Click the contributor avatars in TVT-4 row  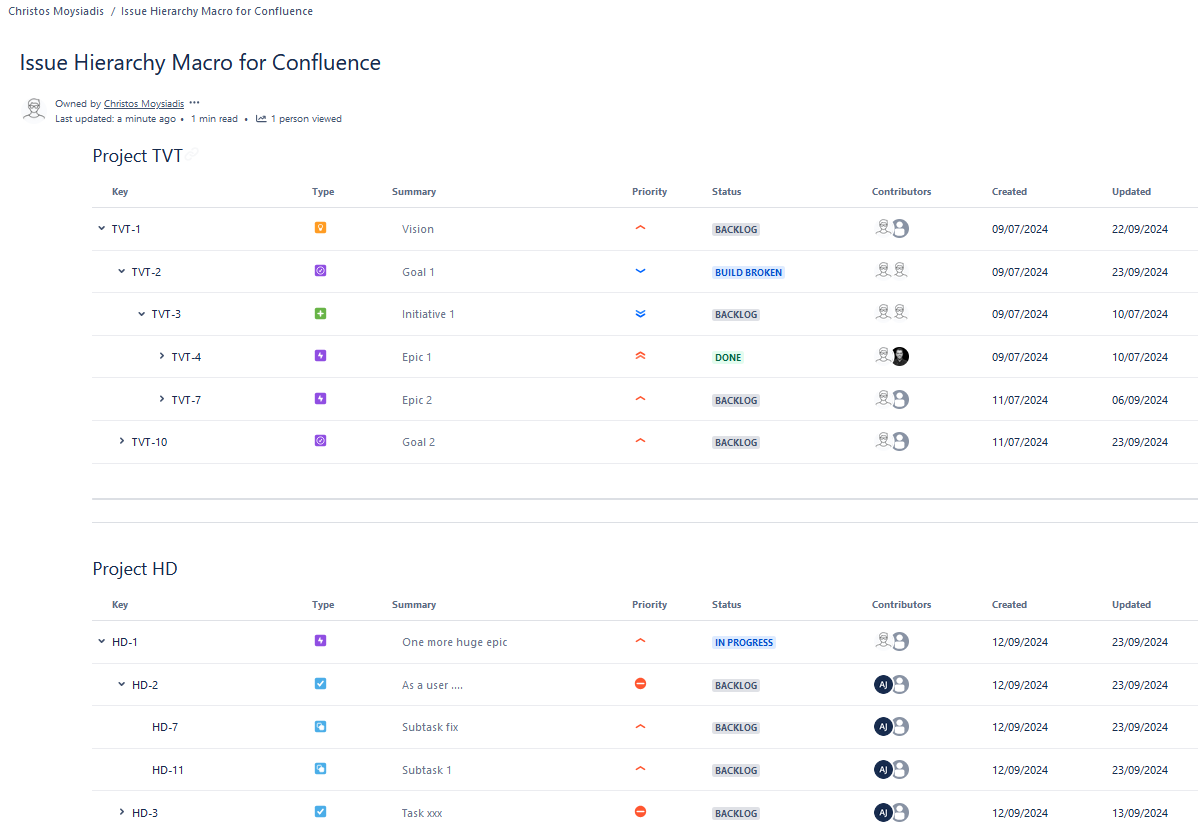tap(892, 356)
